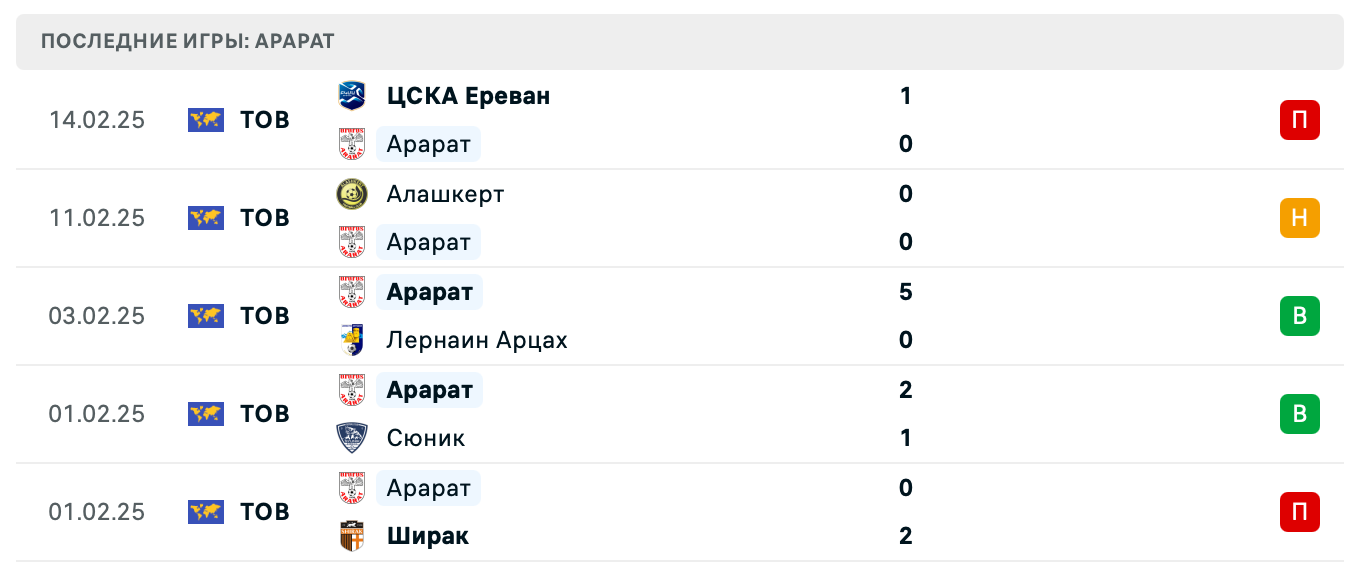Click the globe icon beside date 14.02.25
Viewport: 1360px width, 576px height.
coord(205,119)
